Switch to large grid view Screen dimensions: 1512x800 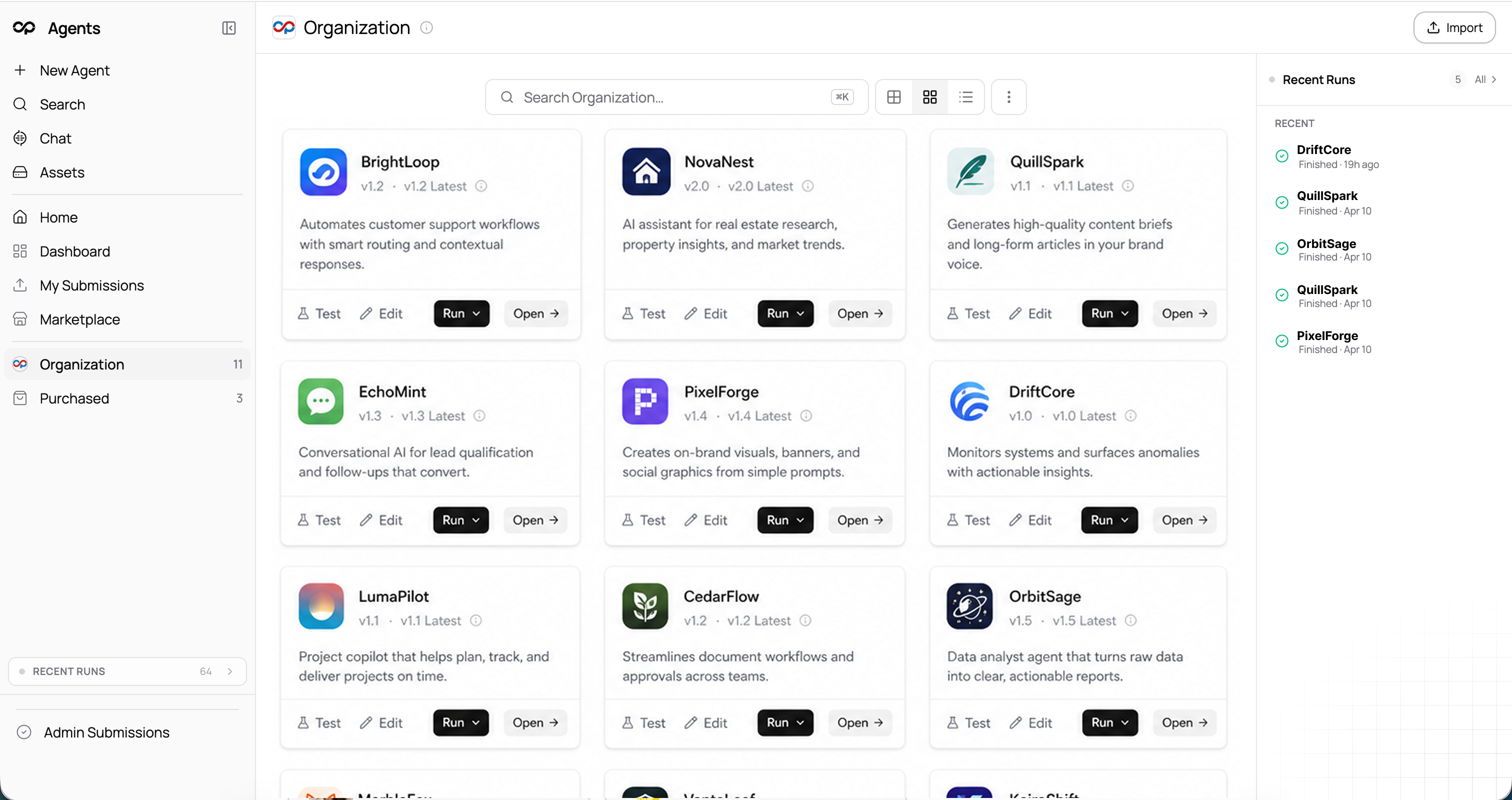(894, 97)
